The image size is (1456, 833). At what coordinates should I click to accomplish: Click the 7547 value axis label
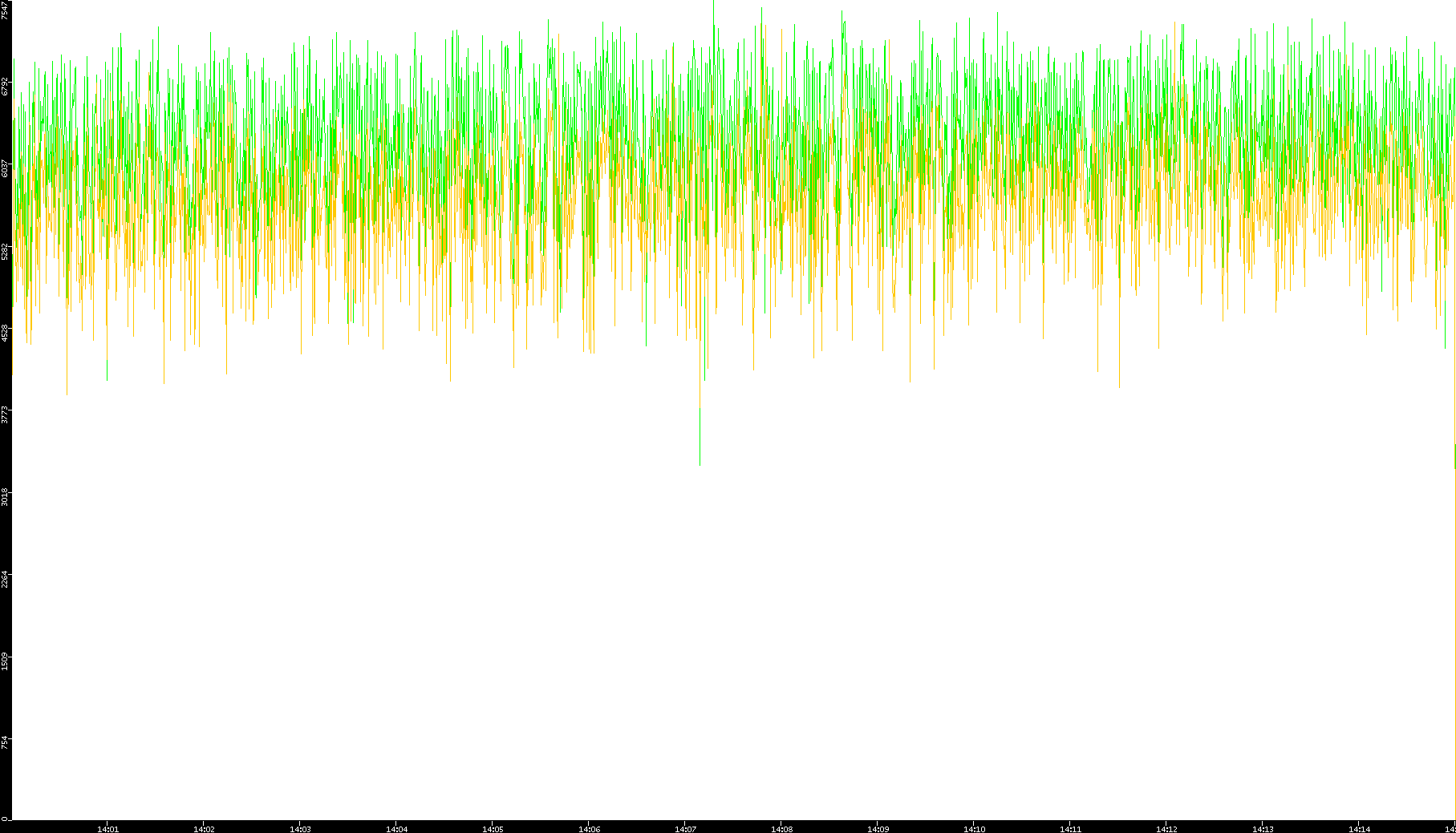point(6,10)
